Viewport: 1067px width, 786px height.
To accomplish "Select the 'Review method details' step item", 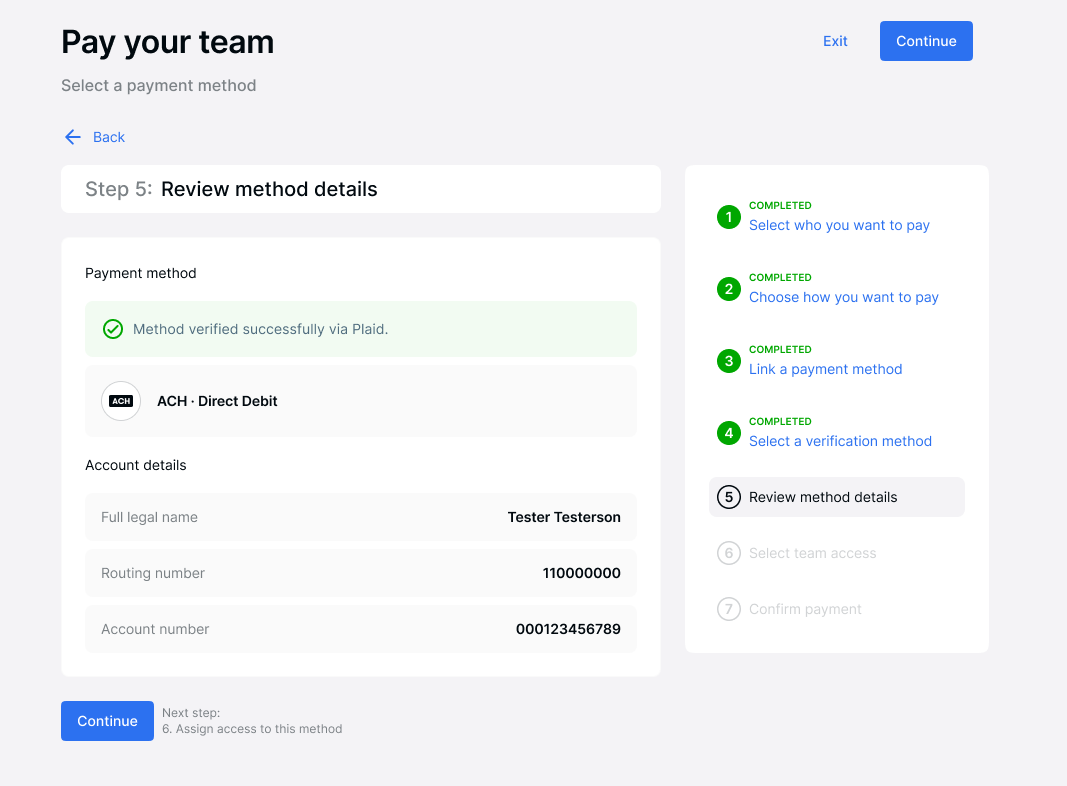I will tap(836, 497).
